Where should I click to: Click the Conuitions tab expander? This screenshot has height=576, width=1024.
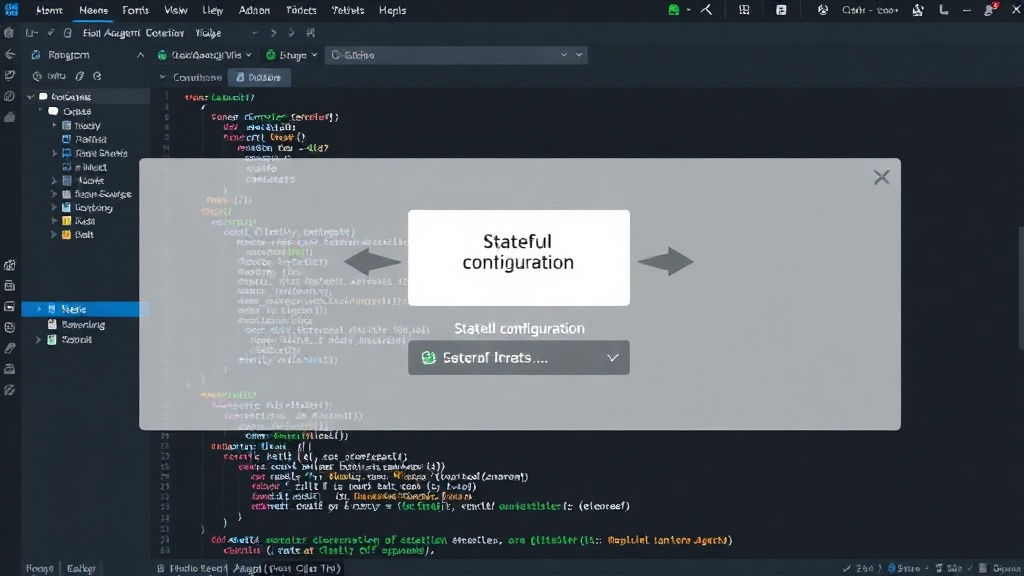163,77
